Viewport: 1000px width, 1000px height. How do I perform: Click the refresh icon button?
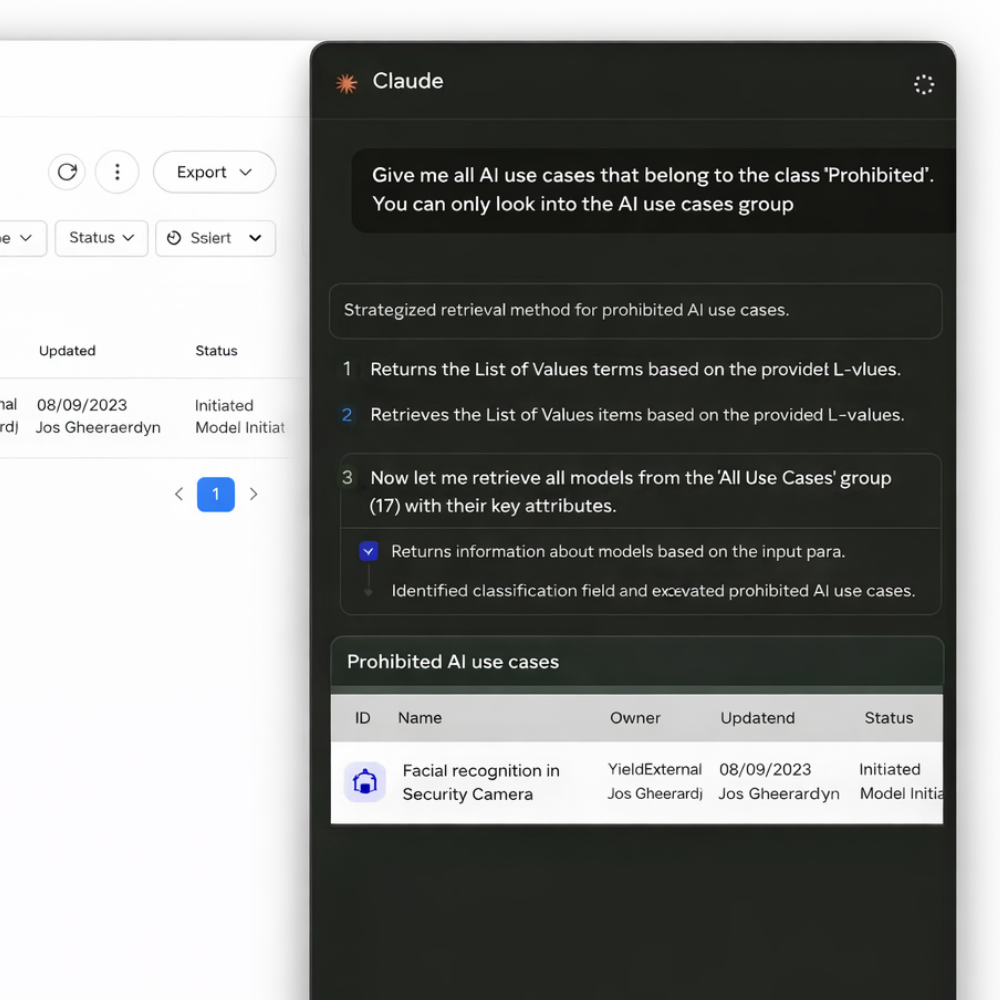tap(67, 172)
